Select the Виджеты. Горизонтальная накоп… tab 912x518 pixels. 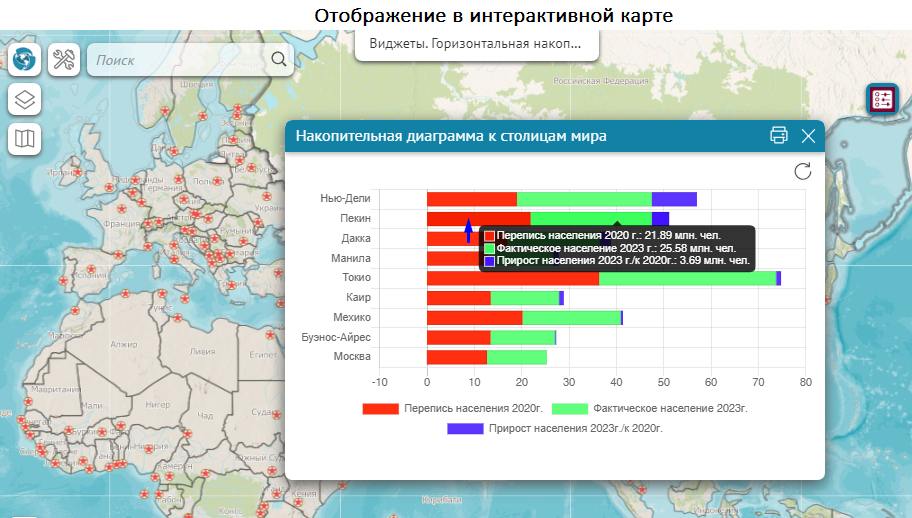(x=475, y=44)
